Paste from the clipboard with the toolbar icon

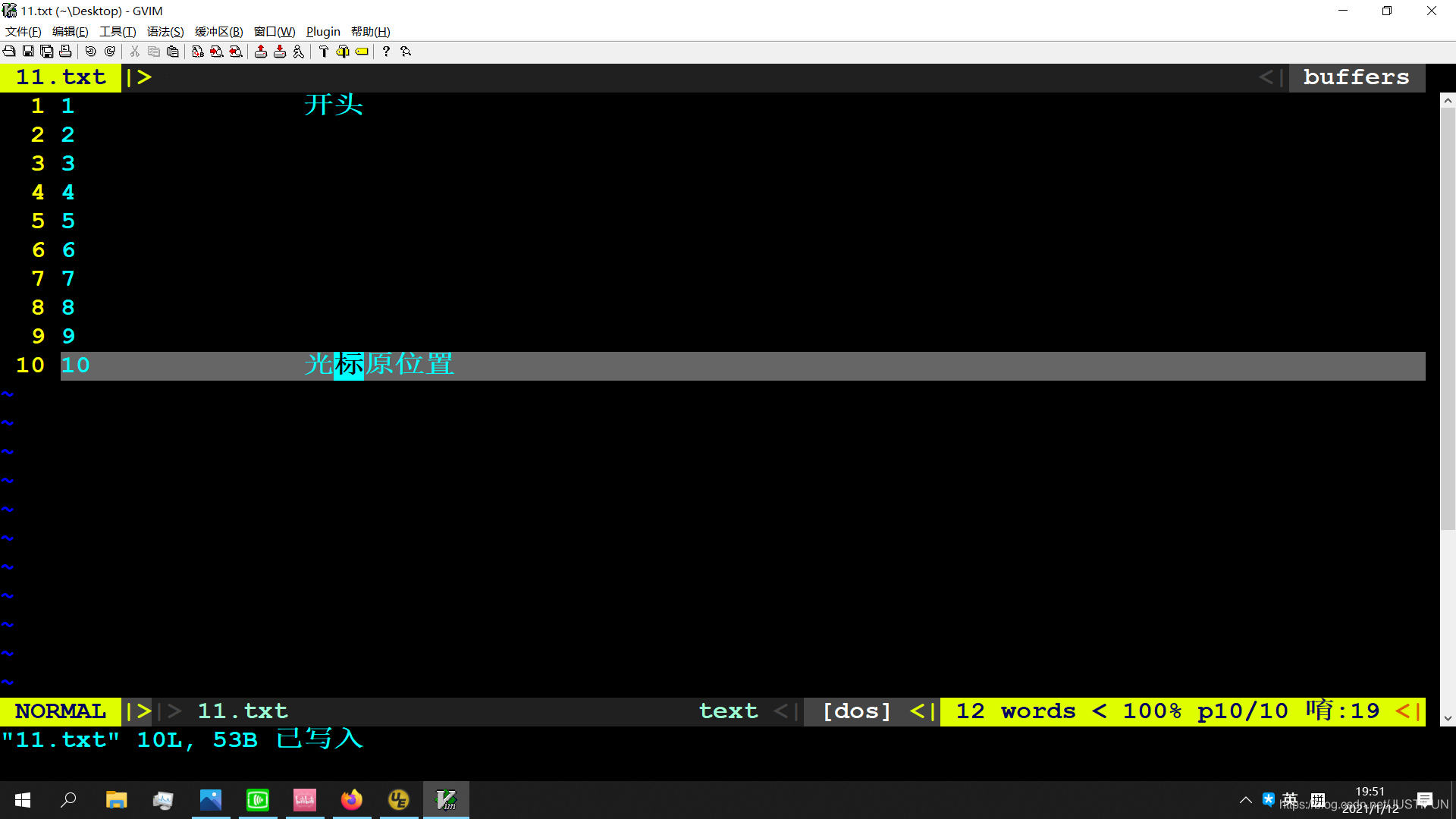pos(173,52)
